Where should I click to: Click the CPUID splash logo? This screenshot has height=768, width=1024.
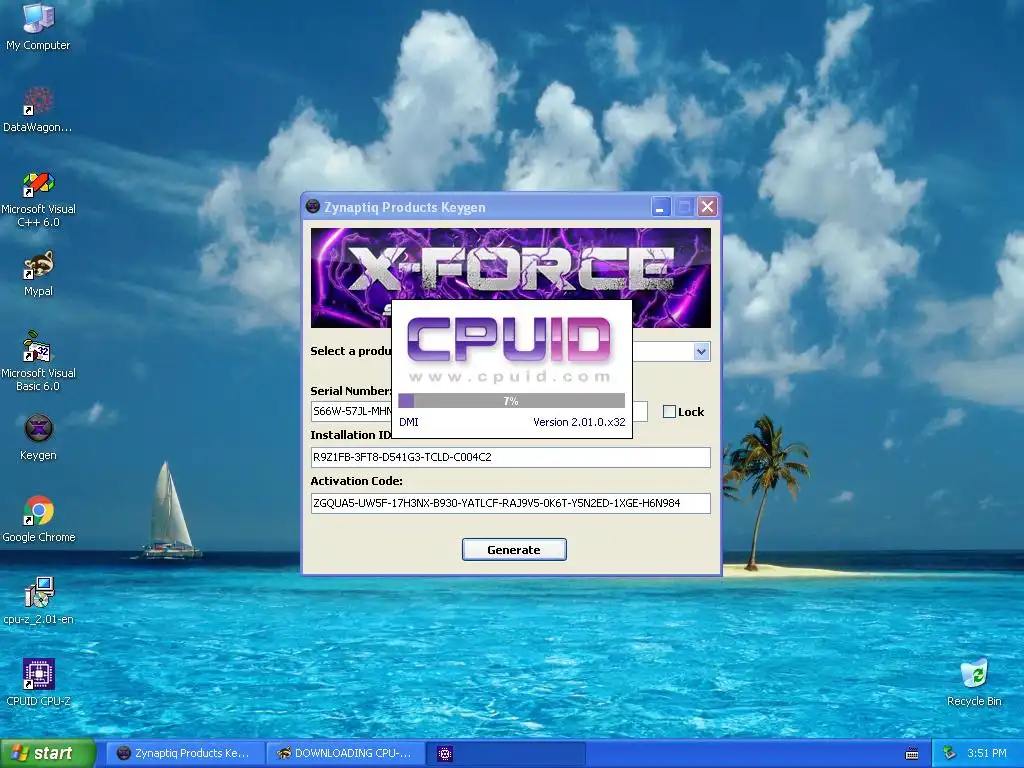pos(509,340)
